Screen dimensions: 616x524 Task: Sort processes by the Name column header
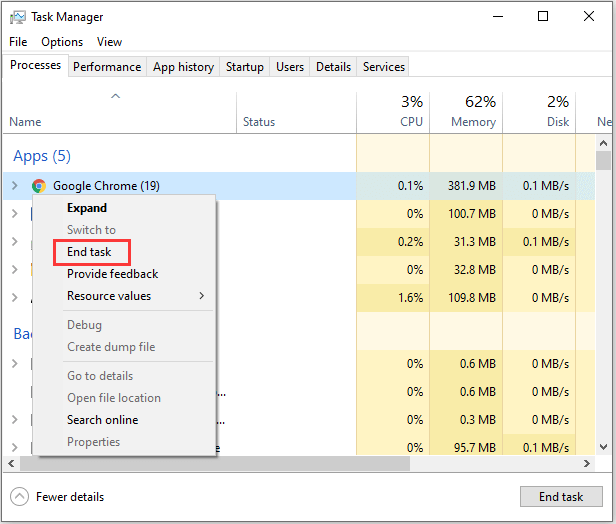pos(120,113)
